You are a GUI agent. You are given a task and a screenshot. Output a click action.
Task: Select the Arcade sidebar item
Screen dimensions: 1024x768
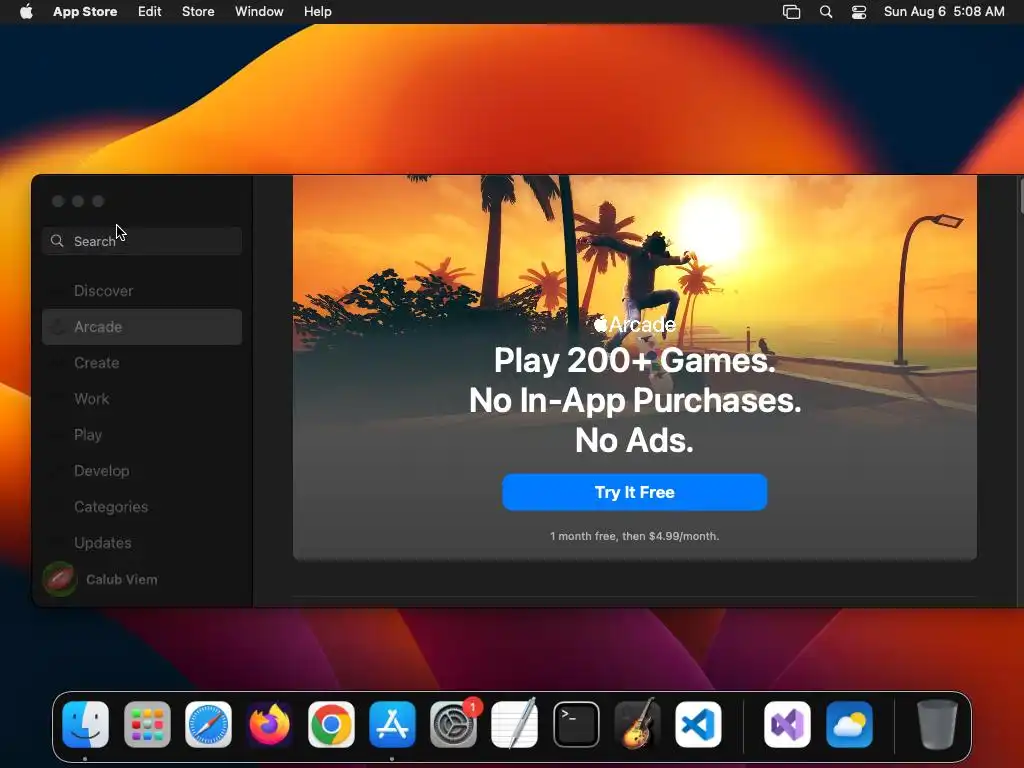pyautogui.click(x=142, y=327)
